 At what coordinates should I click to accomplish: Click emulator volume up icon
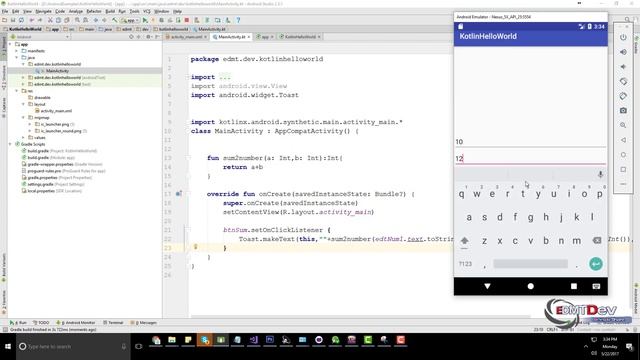tap(623, 52)
